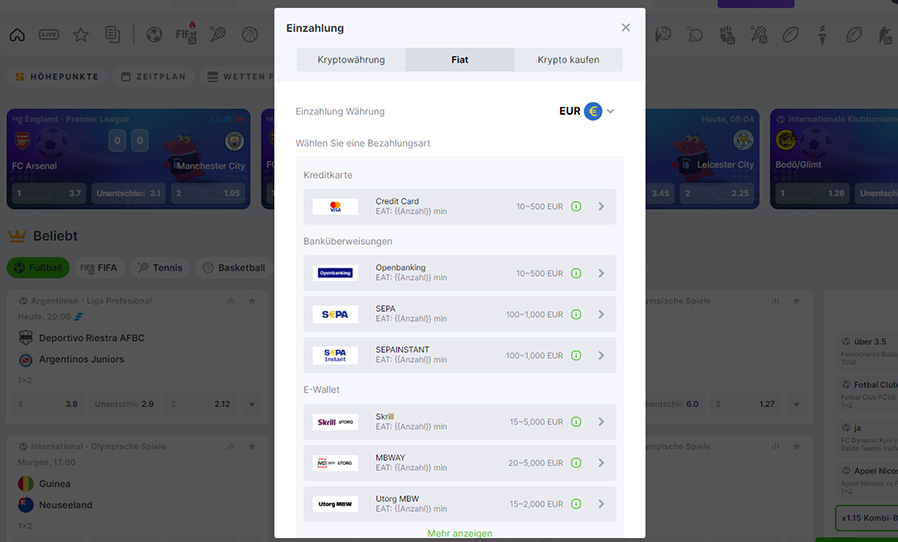Show info icon for SEPAINSTANT
The image size is (898, 542).
pos(576,355)
